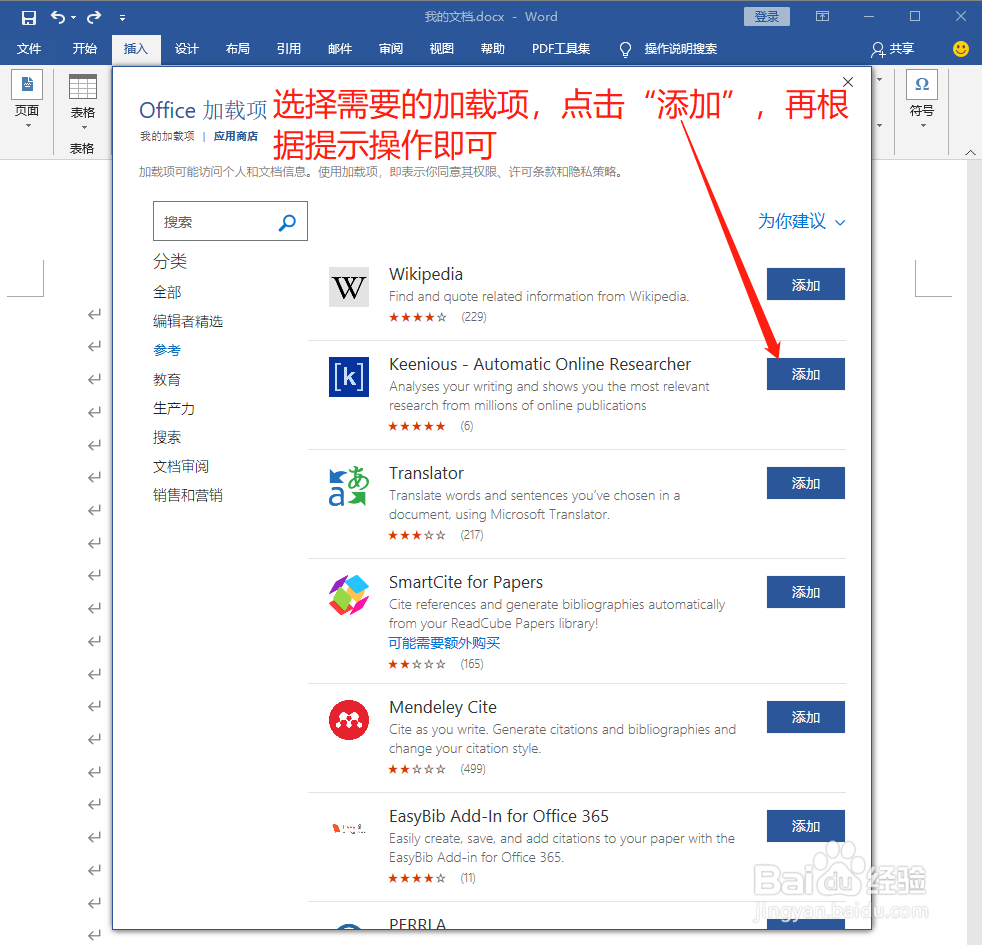Add the Wikipedia add-in with 添加
982x945 pixels.
coord(805,284)
